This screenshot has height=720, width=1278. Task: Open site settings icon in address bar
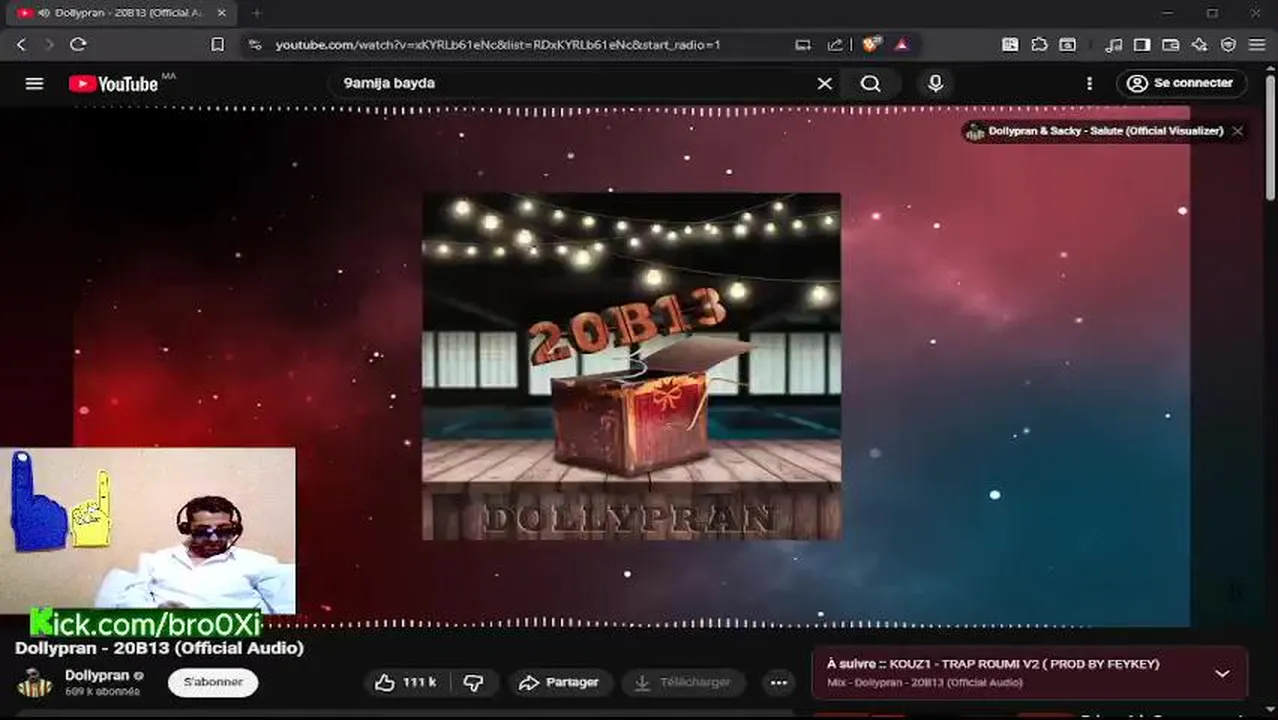255,44
